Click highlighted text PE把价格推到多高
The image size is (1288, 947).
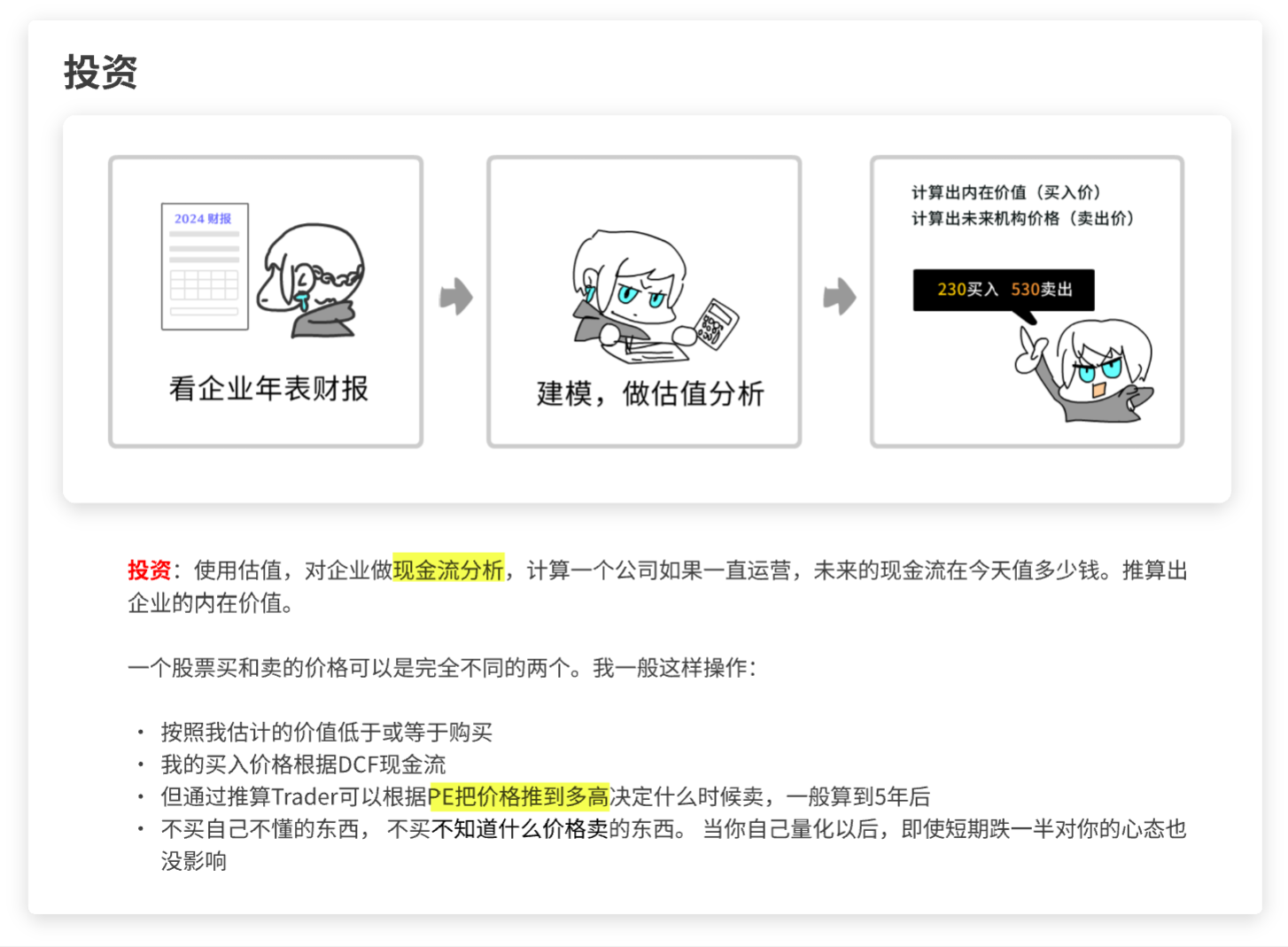click(x=518, y=796)
